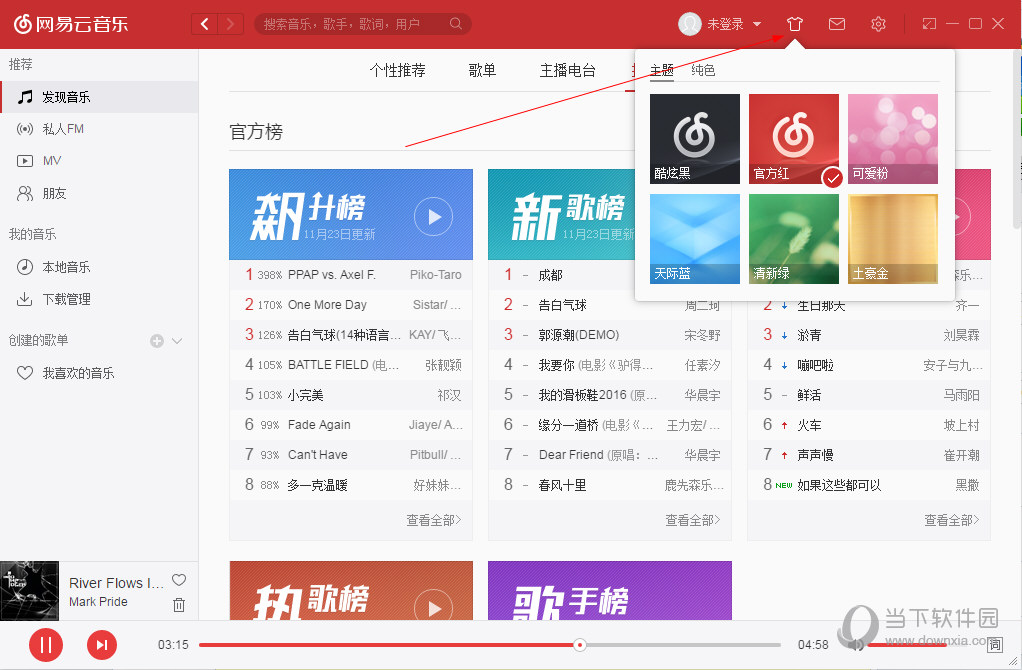Click artist Mark Pride
The height and width of the screenshot is (670, 1022).
98,602
